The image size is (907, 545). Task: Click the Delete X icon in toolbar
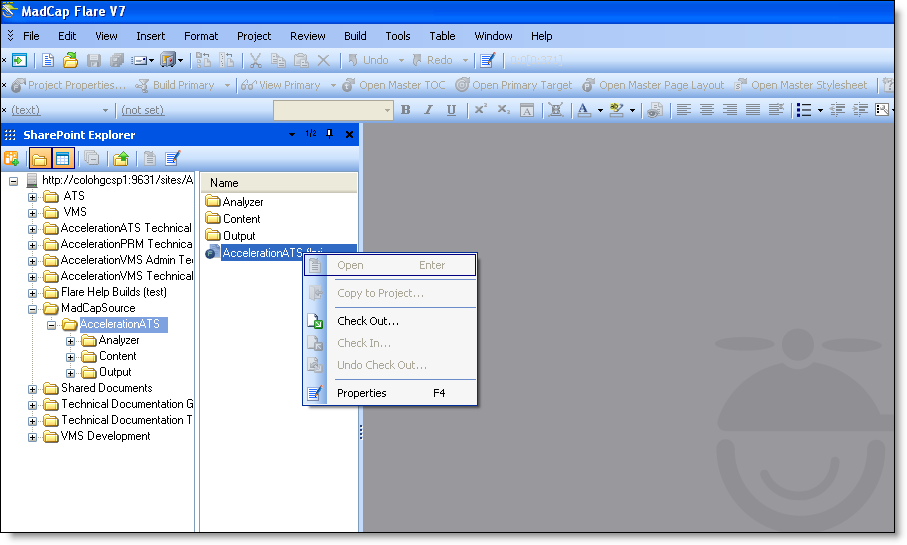(x=323, y=60)
